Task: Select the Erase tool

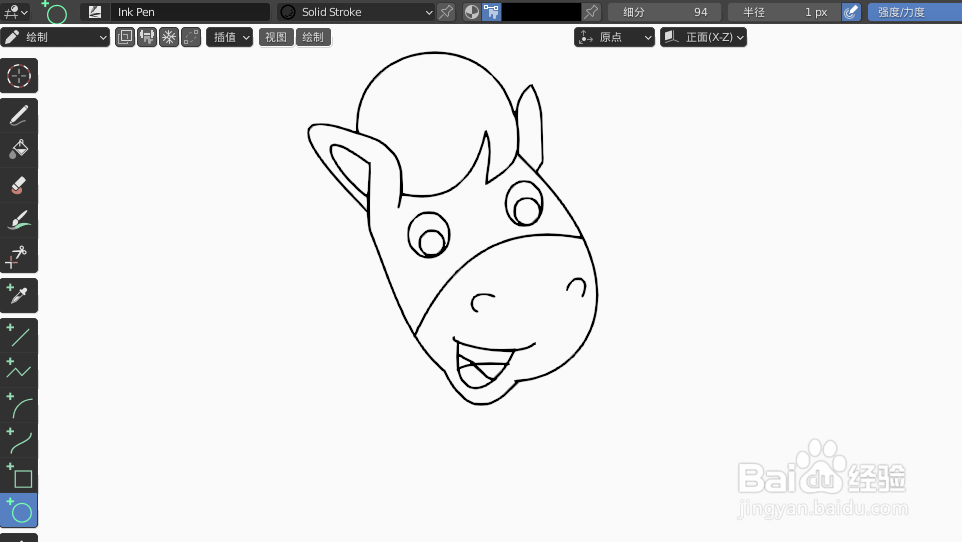Action: pyautogui.click(x=19, y=185)
